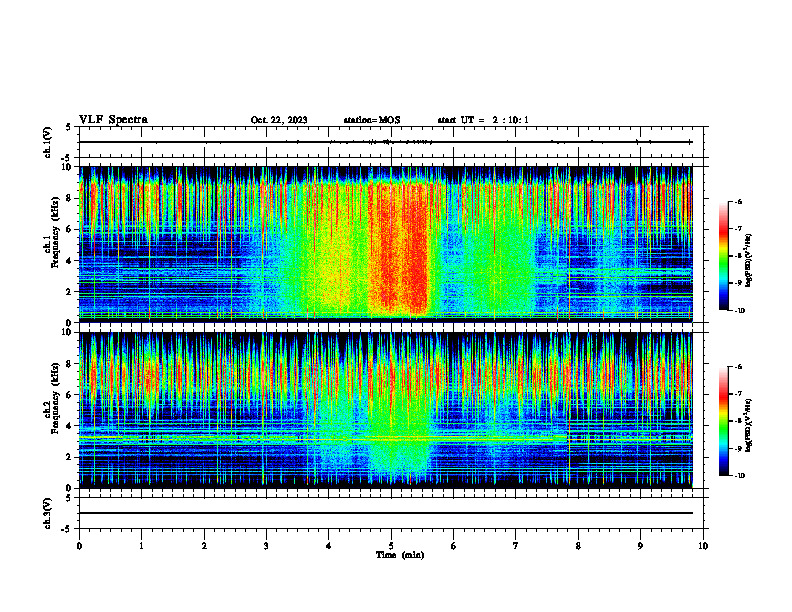Click the "1" tick on Time axis
Screen dimensions: 792x612
(x=141, y=546)
